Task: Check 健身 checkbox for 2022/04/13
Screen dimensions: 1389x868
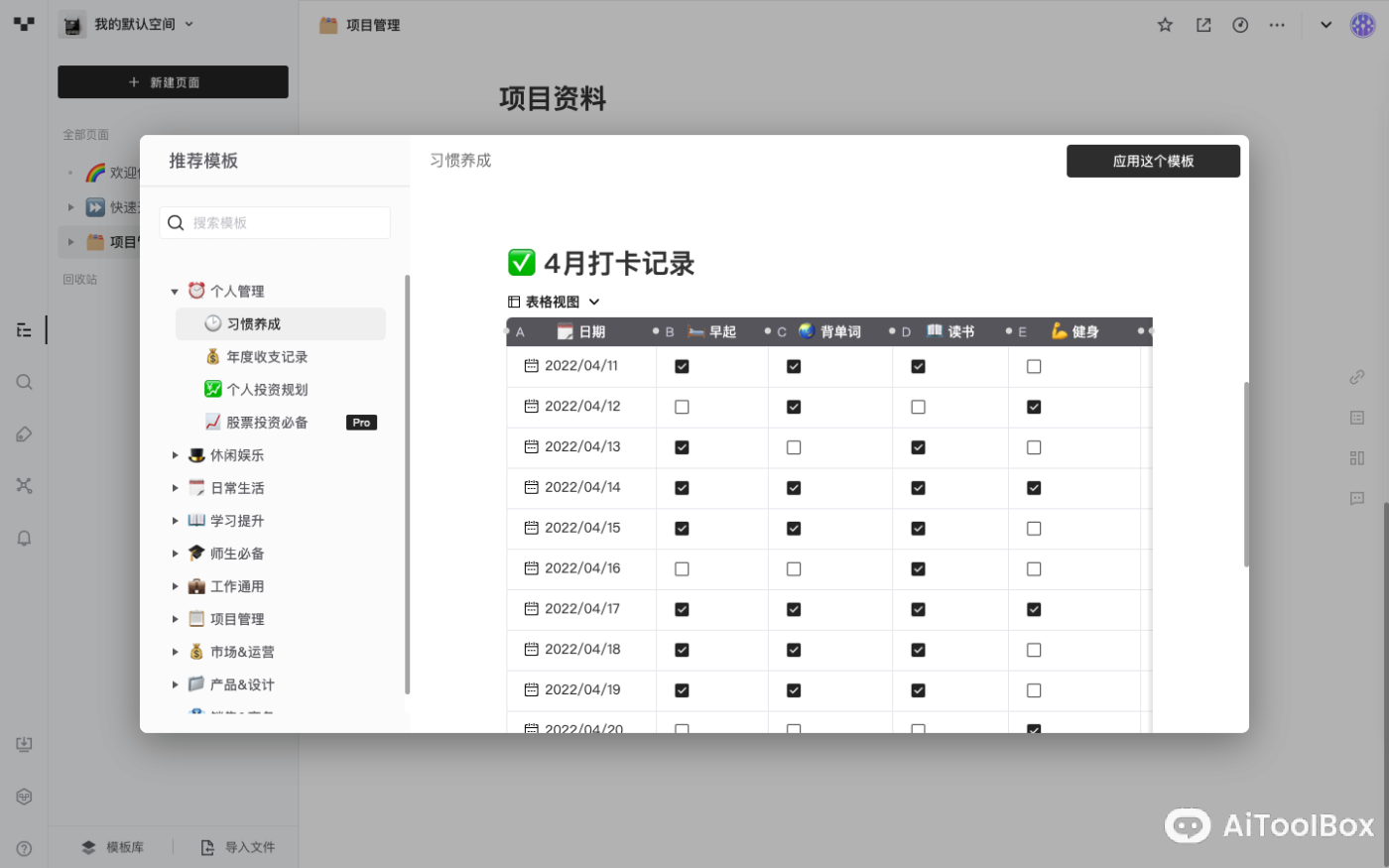Action: (x=1034, y=447)
